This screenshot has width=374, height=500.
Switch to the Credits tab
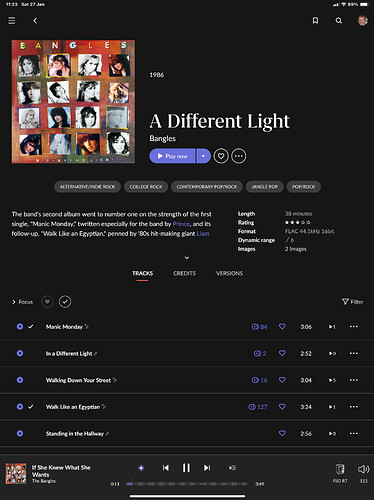coord(184,273)
